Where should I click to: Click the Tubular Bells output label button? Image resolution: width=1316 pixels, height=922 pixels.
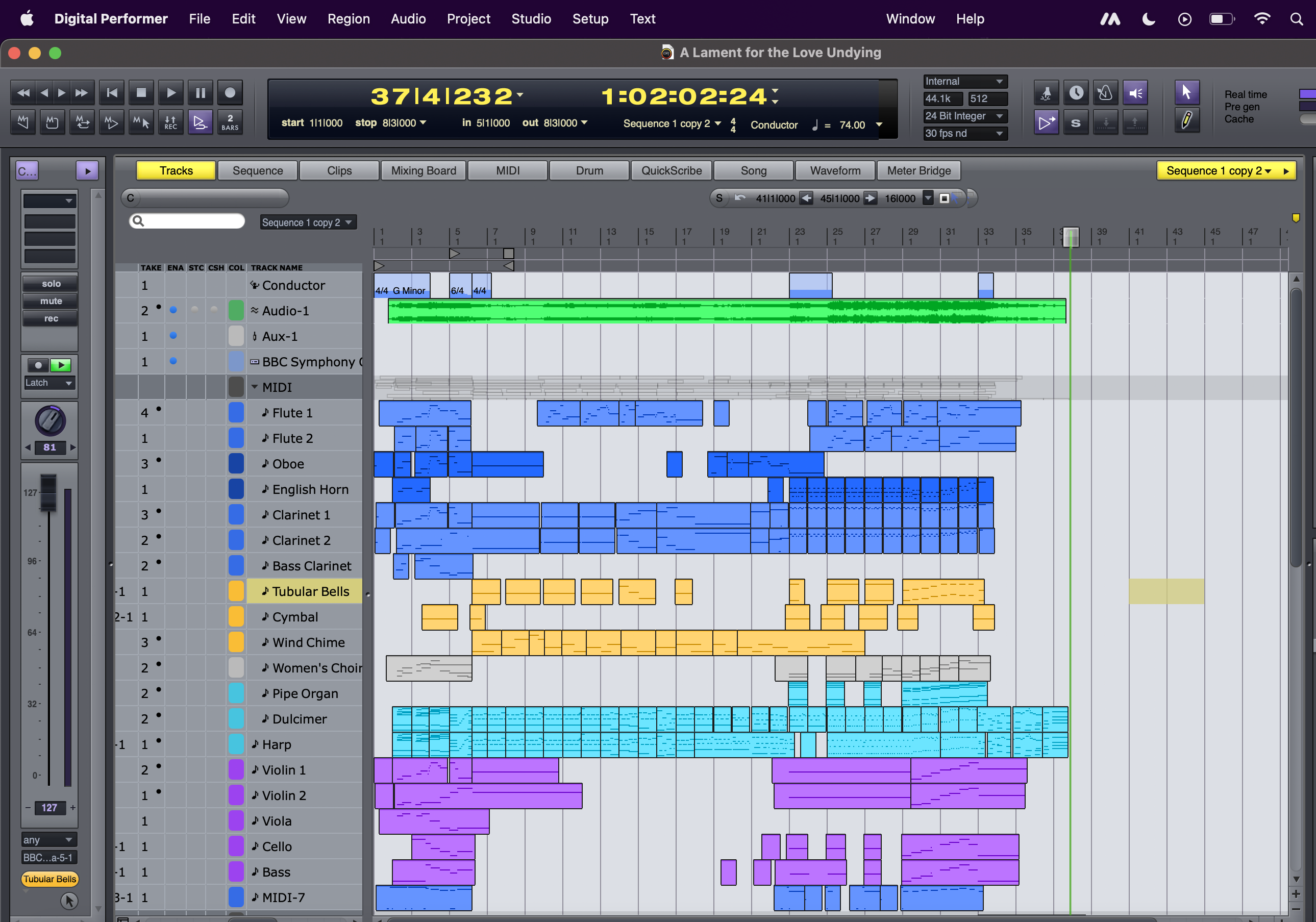(x=49, y=879)
